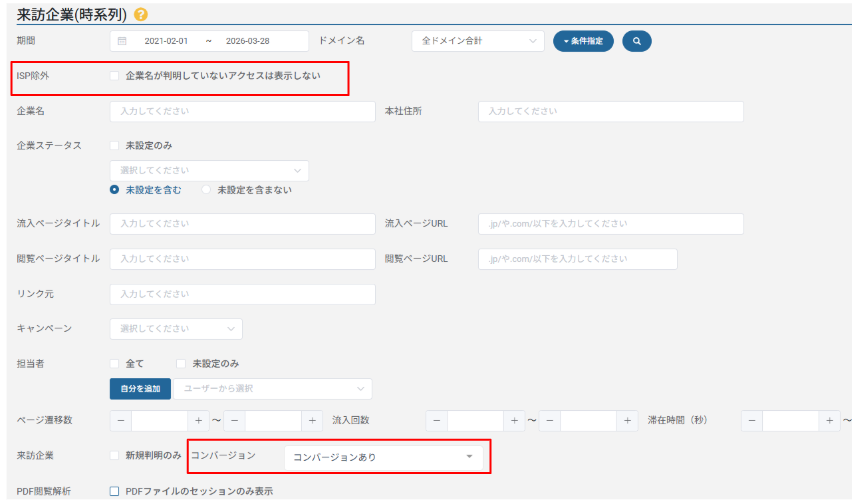Click plus stepper on first ページ遷移数 field
Screen dimensions: 852x502
(198, 421)
